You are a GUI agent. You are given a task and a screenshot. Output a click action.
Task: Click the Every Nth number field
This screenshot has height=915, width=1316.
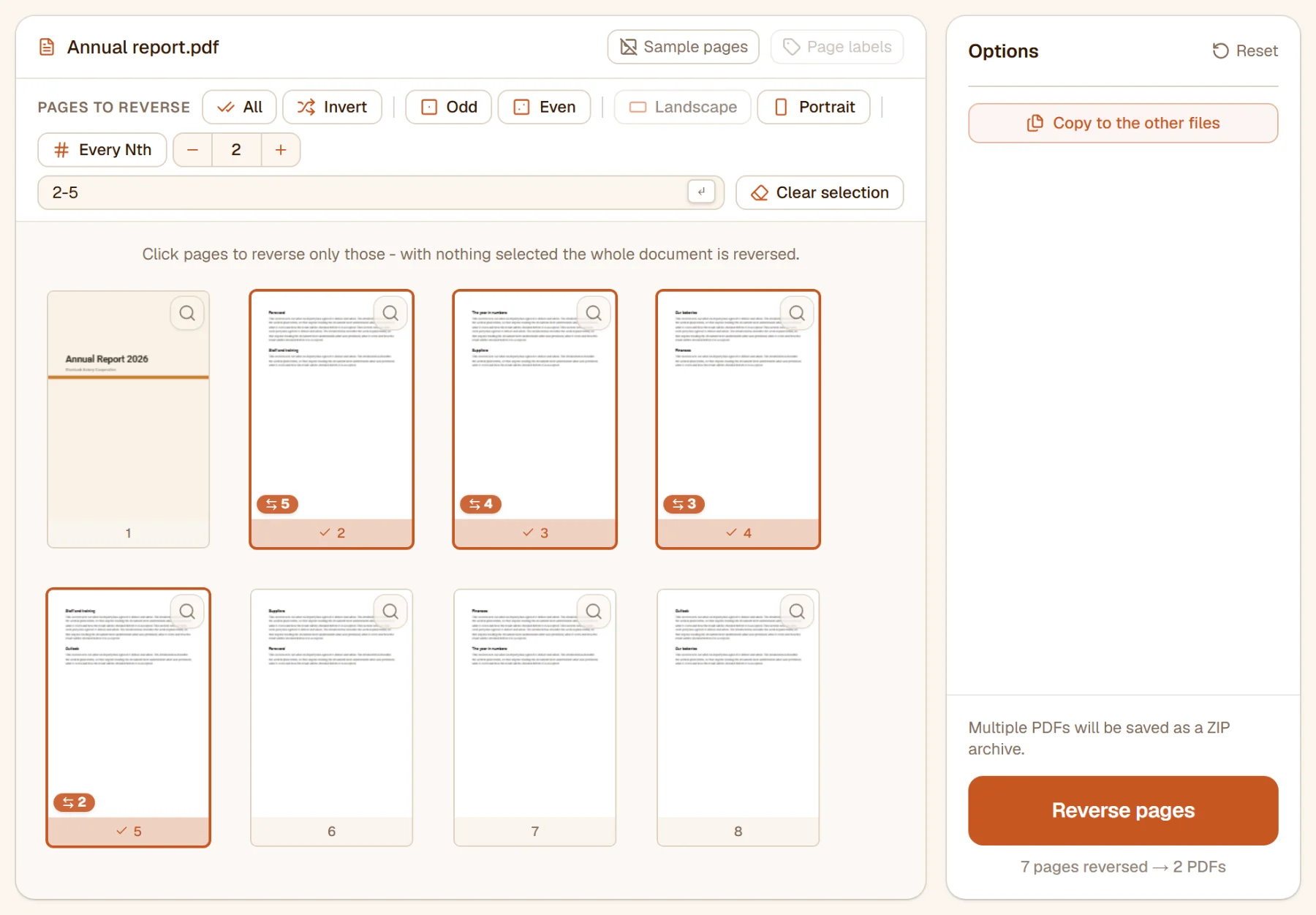tap(236, 150)
